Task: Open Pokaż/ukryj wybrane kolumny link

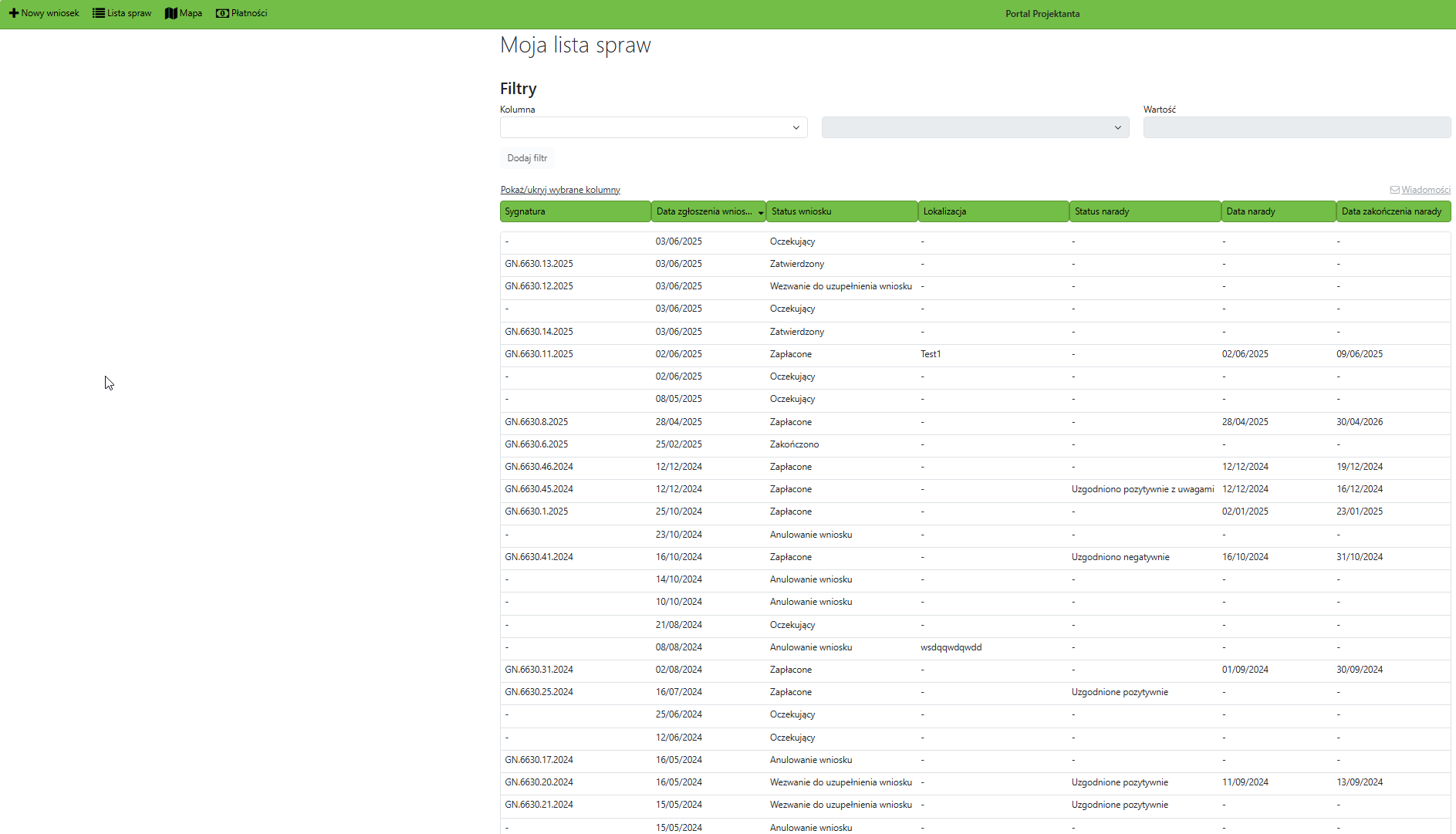Action: 560,190
